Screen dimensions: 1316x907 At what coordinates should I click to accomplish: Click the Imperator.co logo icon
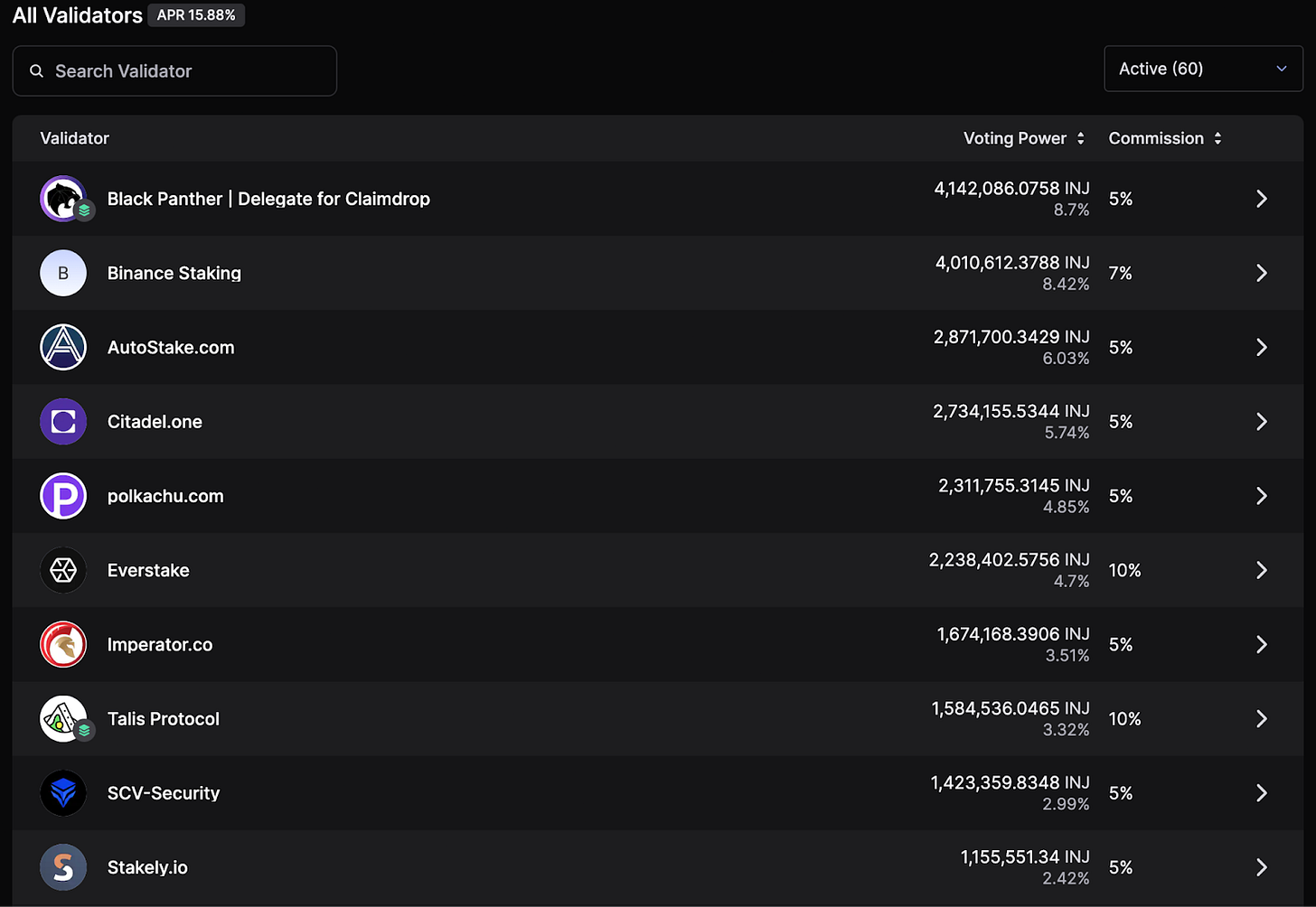pyautogui.click(x=63, y=644)
